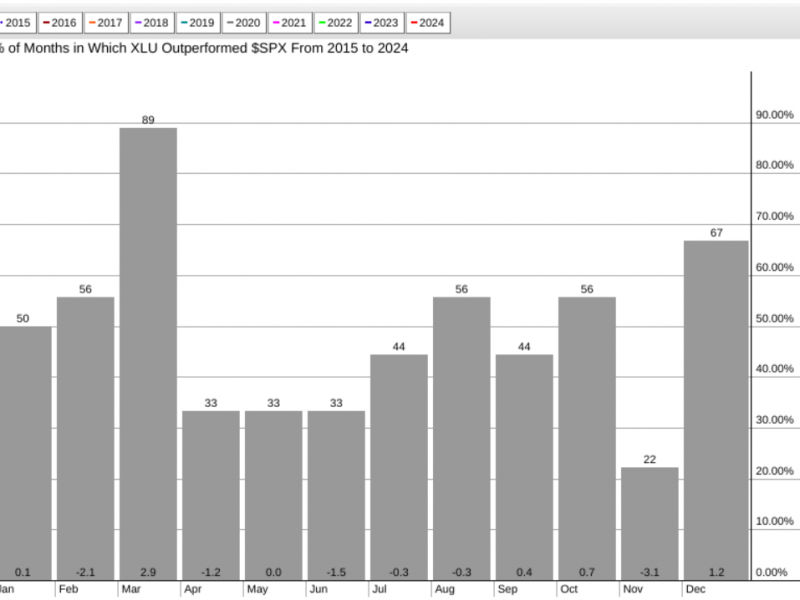Click the 50.00% axis label
This screenshot has height=600, width=800.
(x=774, y=318)
